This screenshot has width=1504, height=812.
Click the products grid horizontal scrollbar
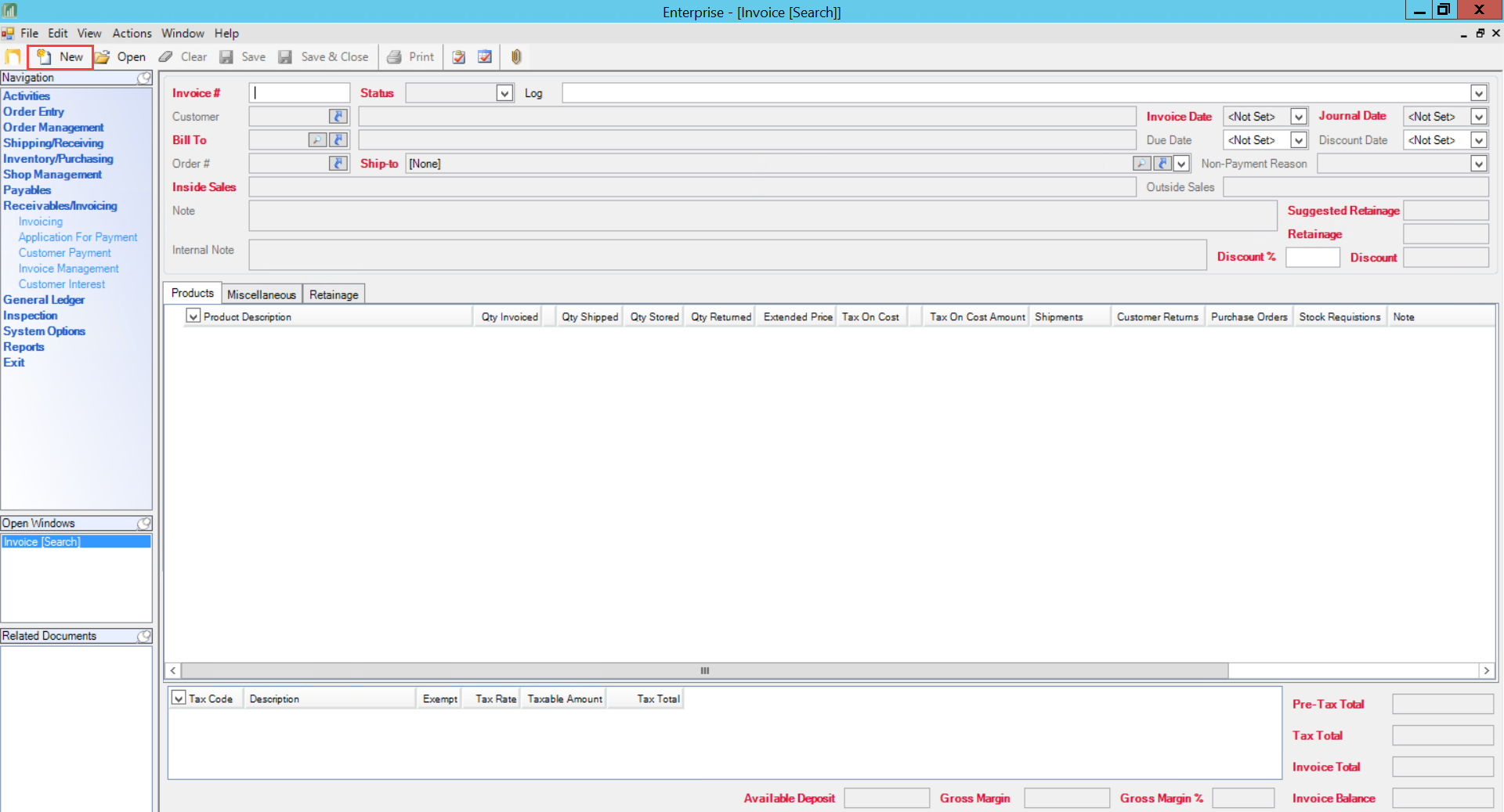click(x=703, y=671)
